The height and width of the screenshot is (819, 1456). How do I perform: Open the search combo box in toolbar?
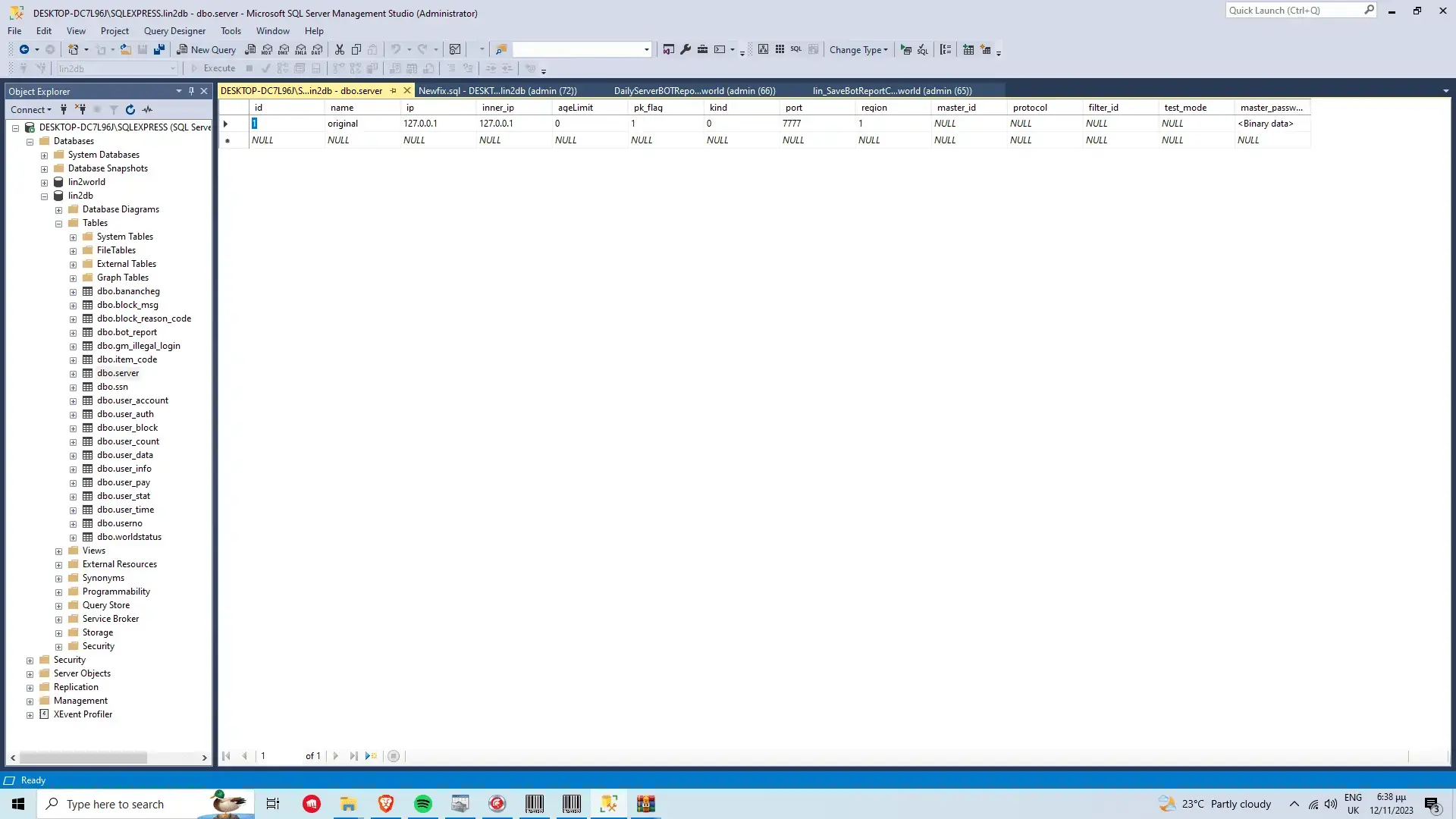point(582,49)
